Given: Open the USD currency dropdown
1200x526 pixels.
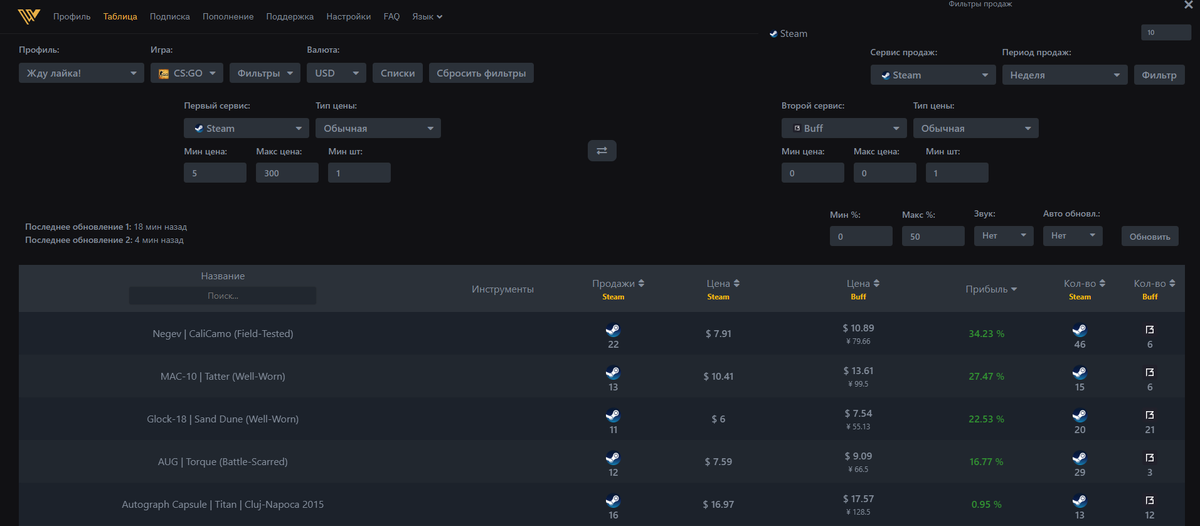Looking at the screenshot, I should click(x=336, y=73).
